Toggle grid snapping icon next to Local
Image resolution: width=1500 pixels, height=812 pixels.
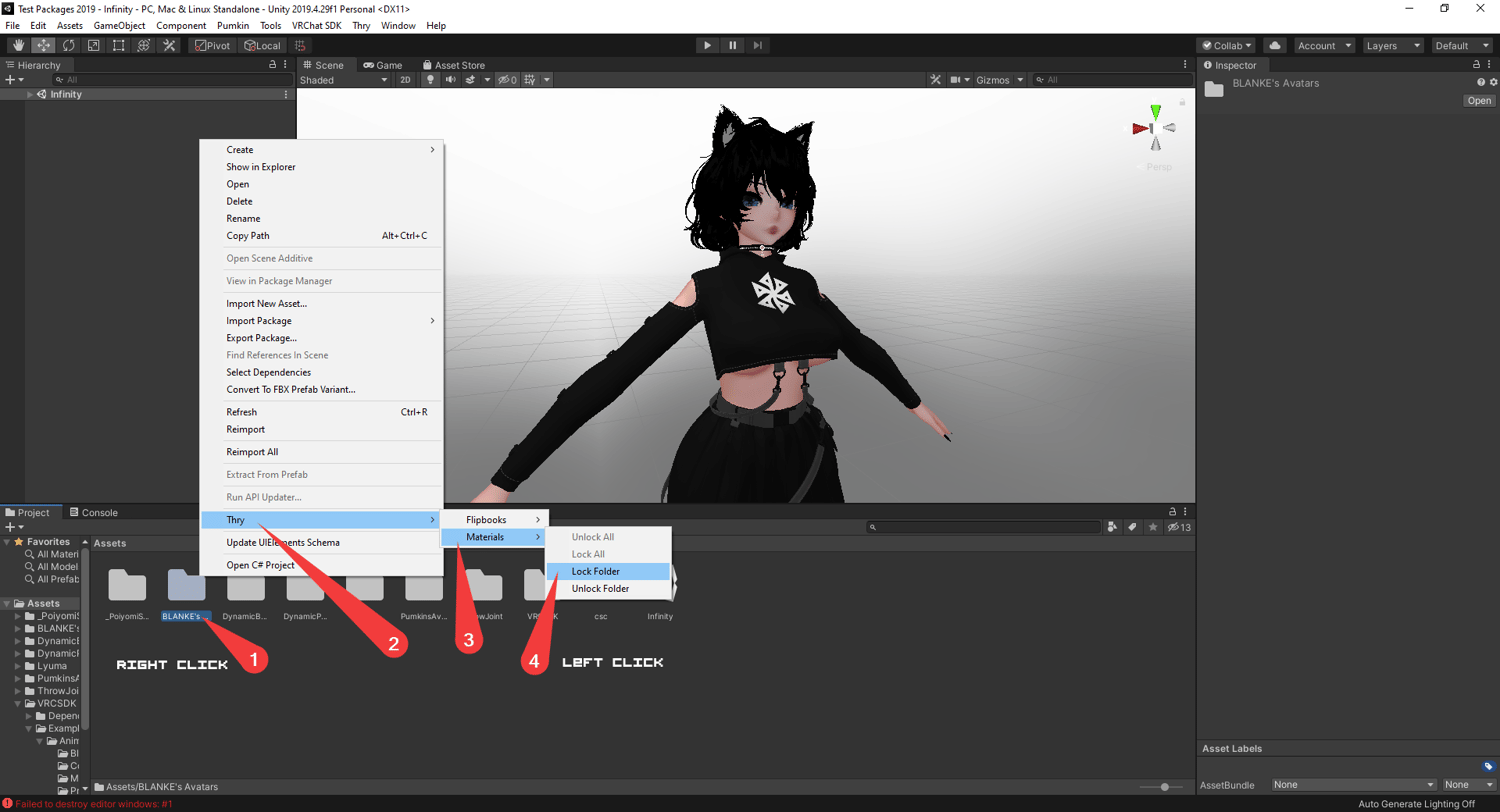[301, 45]
